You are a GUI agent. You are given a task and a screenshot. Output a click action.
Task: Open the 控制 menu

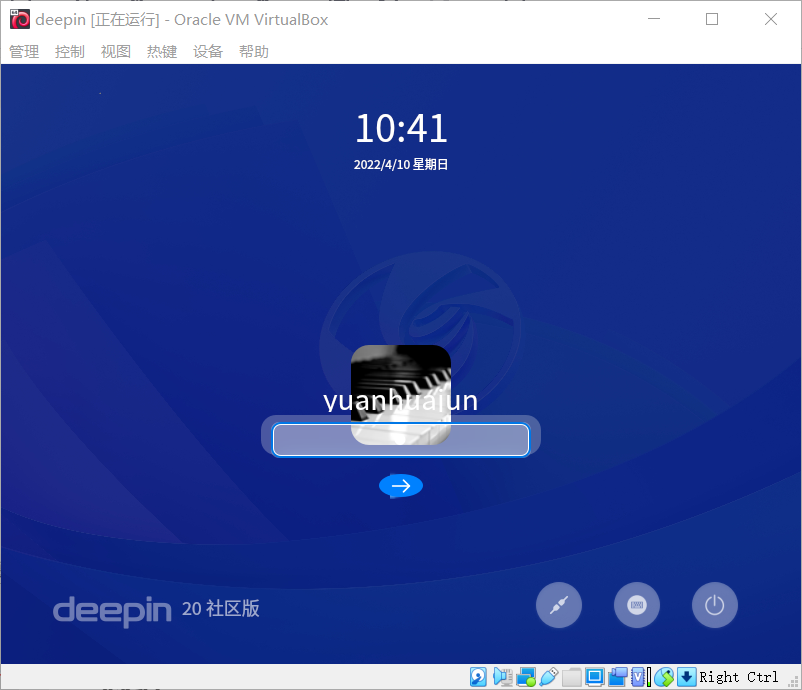point(70,51)
